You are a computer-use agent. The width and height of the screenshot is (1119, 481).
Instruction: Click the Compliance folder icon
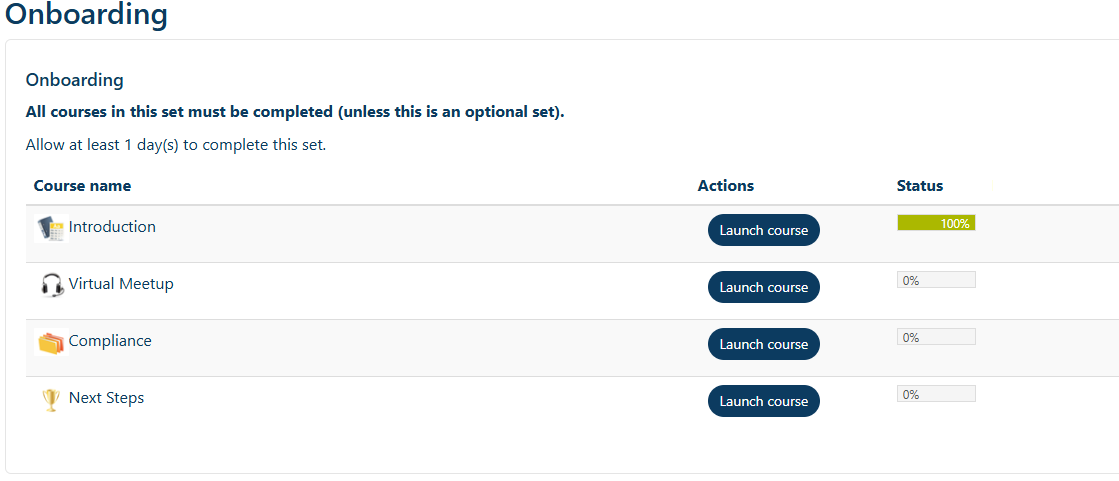[x=51, y=343]
